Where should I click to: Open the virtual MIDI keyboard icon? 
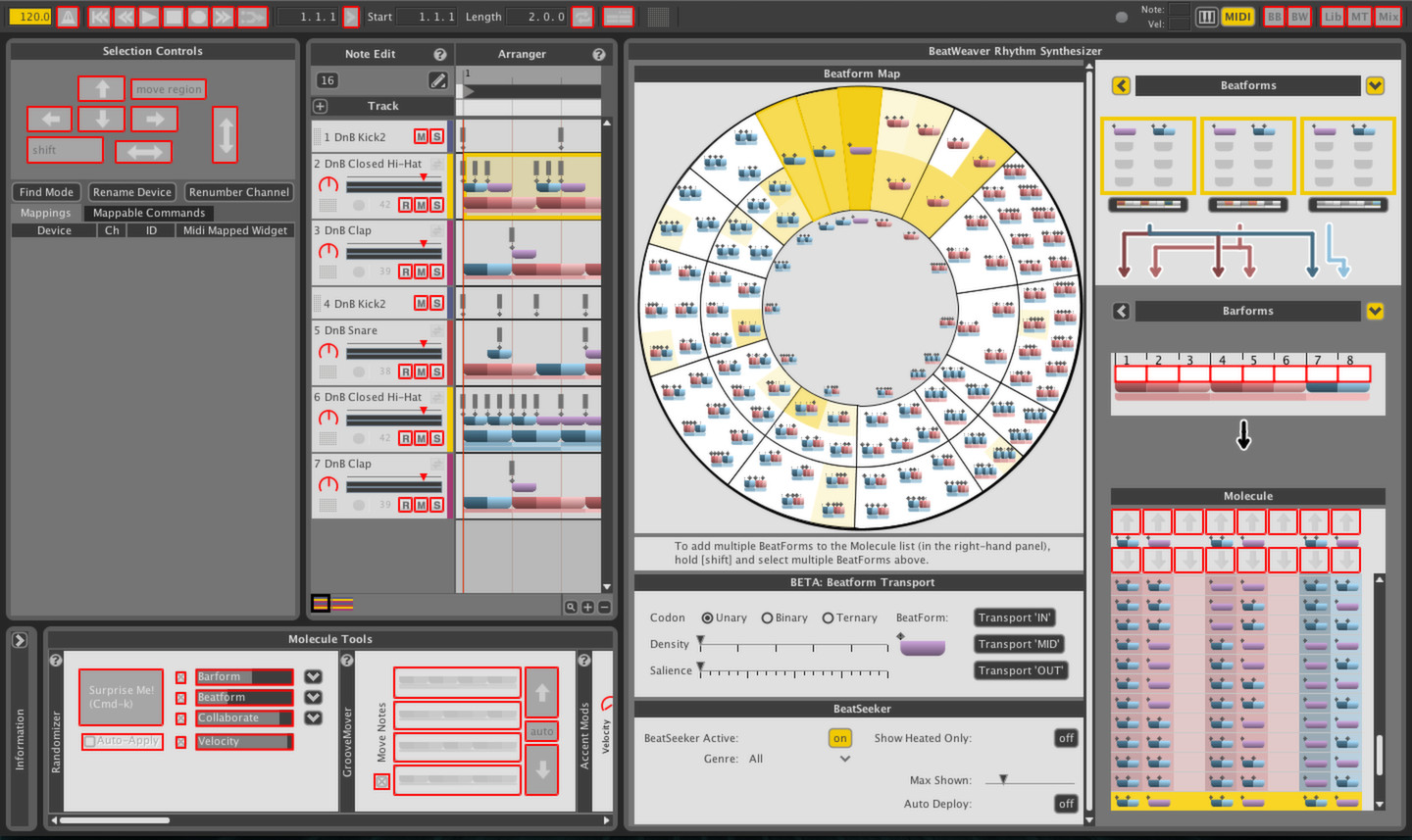(1206, 17)
